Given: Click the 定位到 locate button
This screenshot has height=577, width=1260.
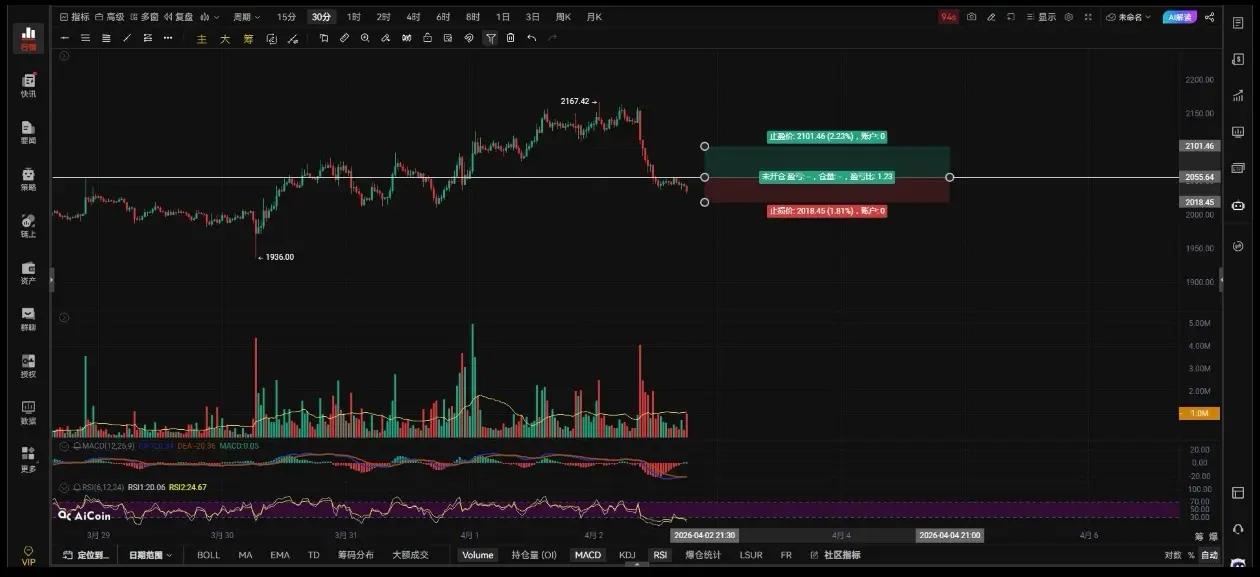Looking at the screenshot, I should 85,554.
